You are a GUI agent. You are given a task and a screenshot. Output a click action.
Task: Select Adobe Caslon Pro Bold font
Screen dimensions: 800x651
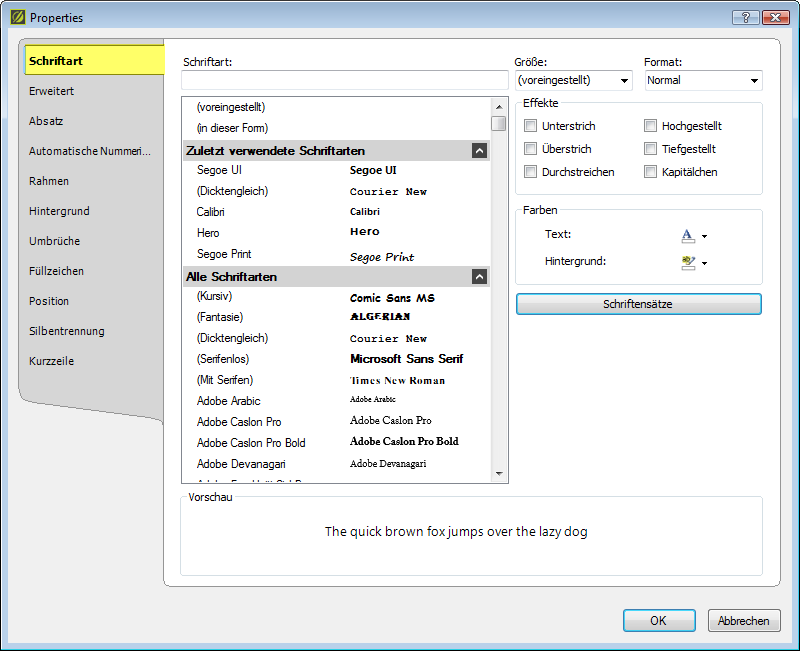click(x=251, y=442)
